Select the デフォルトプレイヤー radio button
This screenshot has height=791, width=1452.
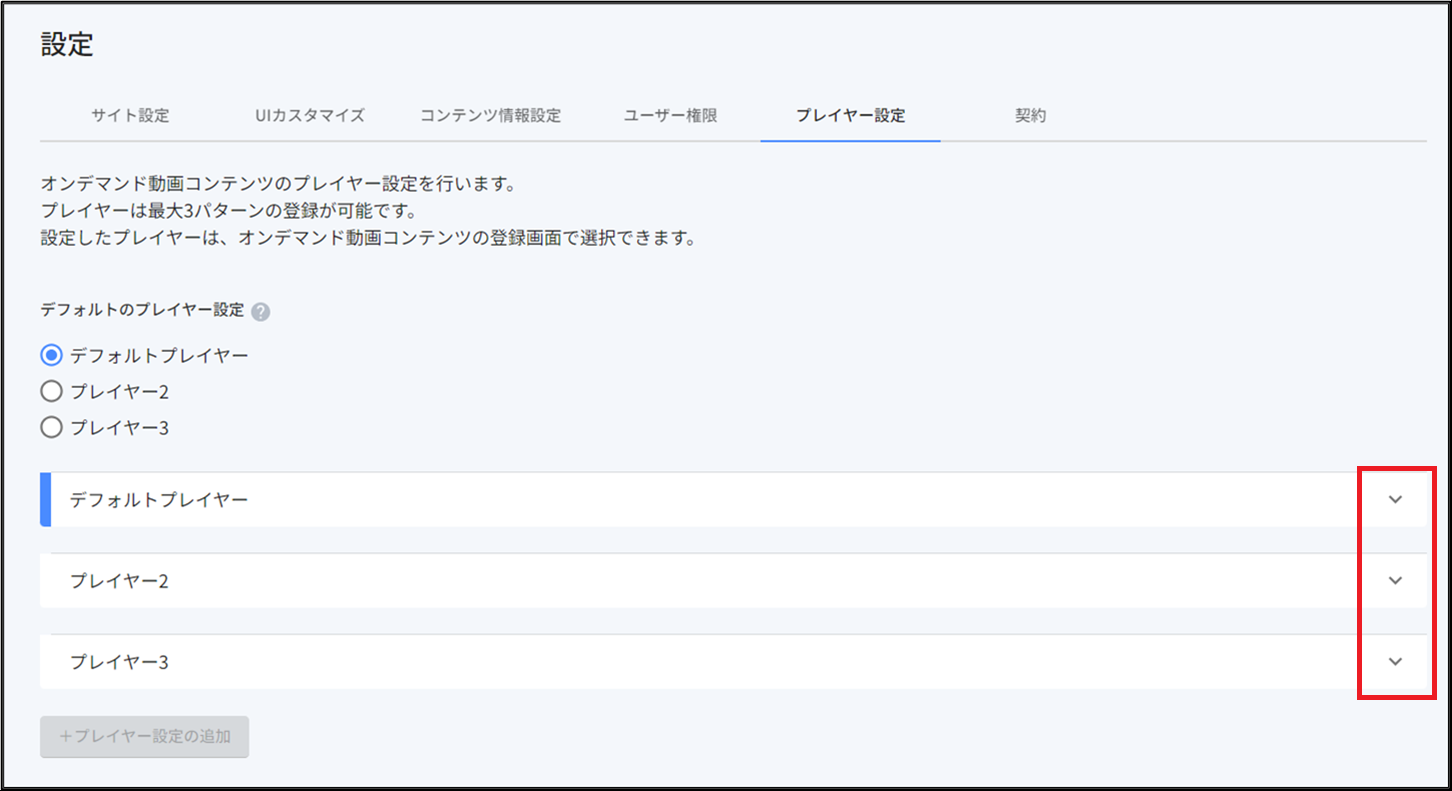pos(52,355)
